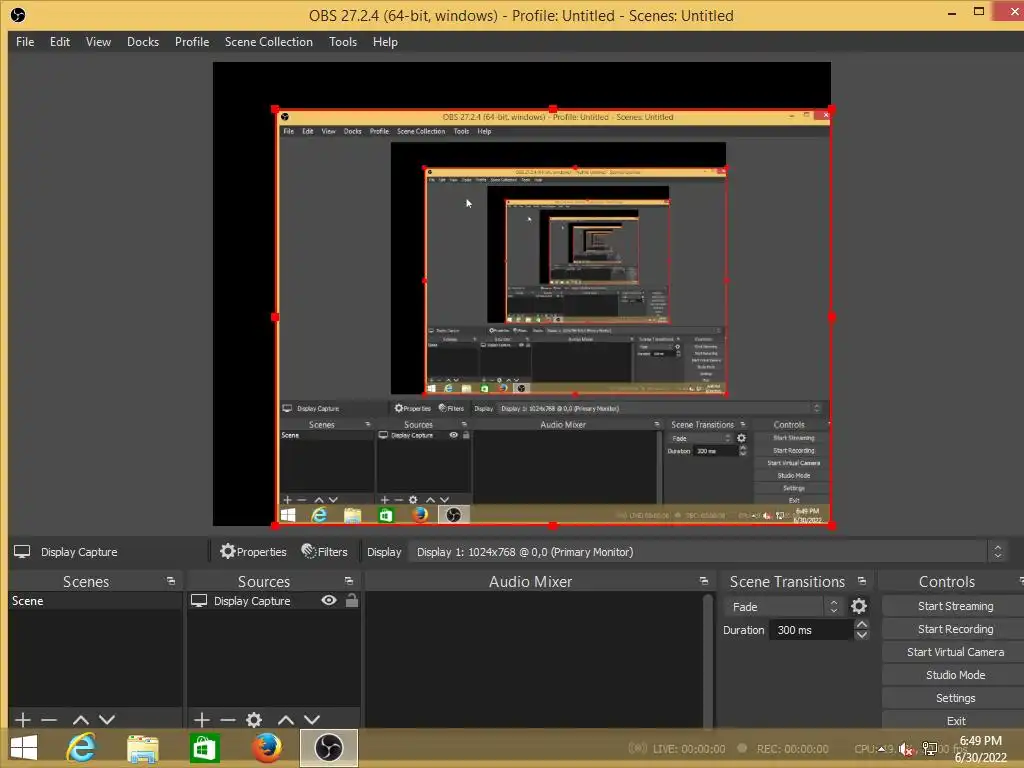
Task: Open Filters for Display Capture
Action: click(x=325, y=552)
